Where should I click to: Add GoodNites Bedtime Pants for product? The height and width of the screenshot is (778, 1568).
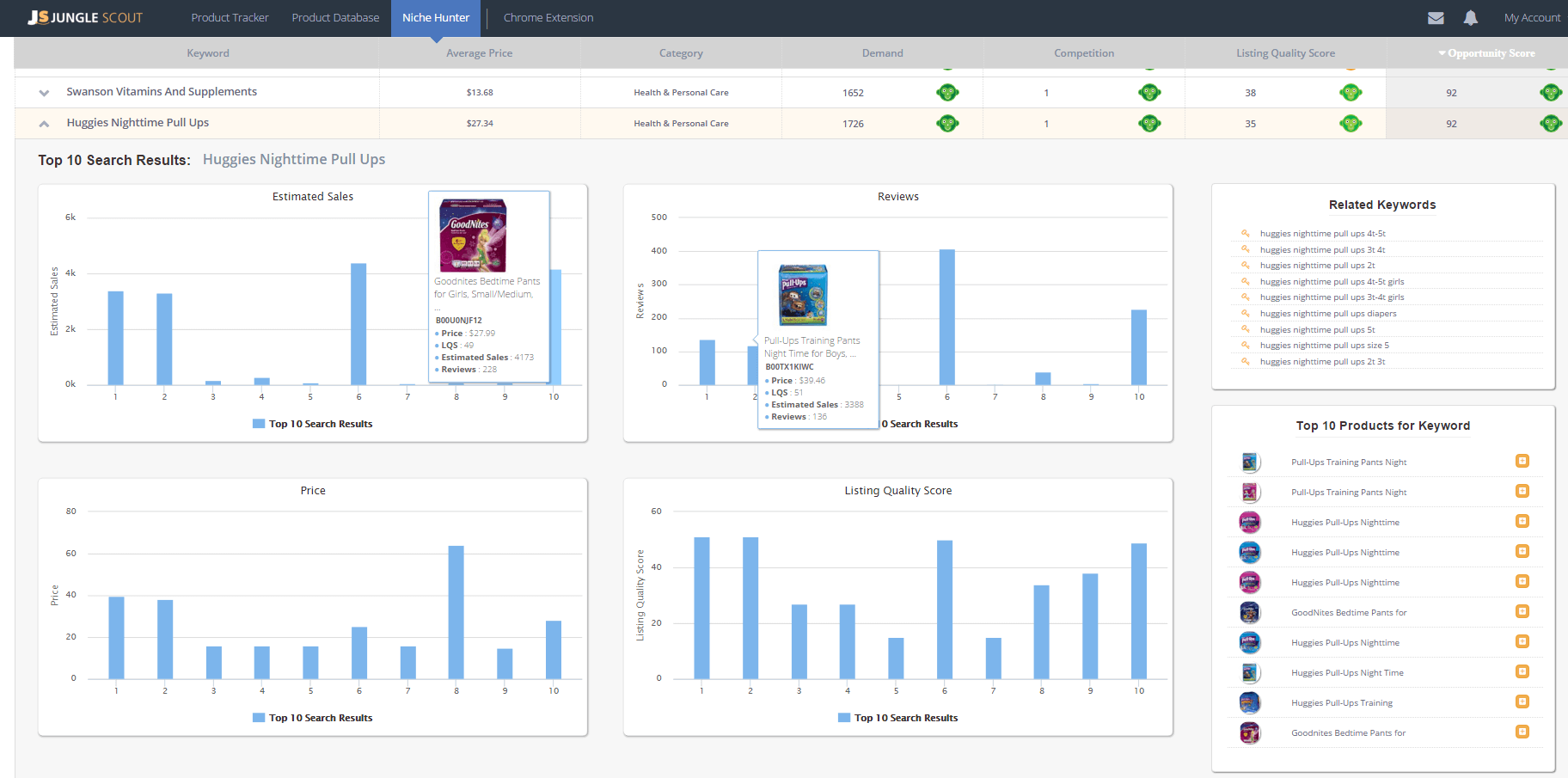1522,612
